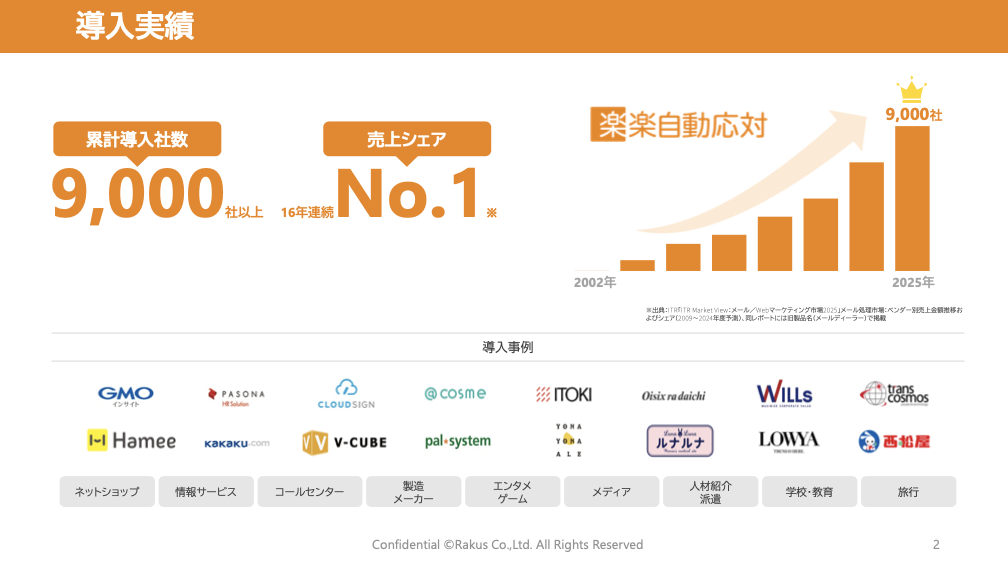
Task: Click the @cosme logo
Action: (455, 394)
